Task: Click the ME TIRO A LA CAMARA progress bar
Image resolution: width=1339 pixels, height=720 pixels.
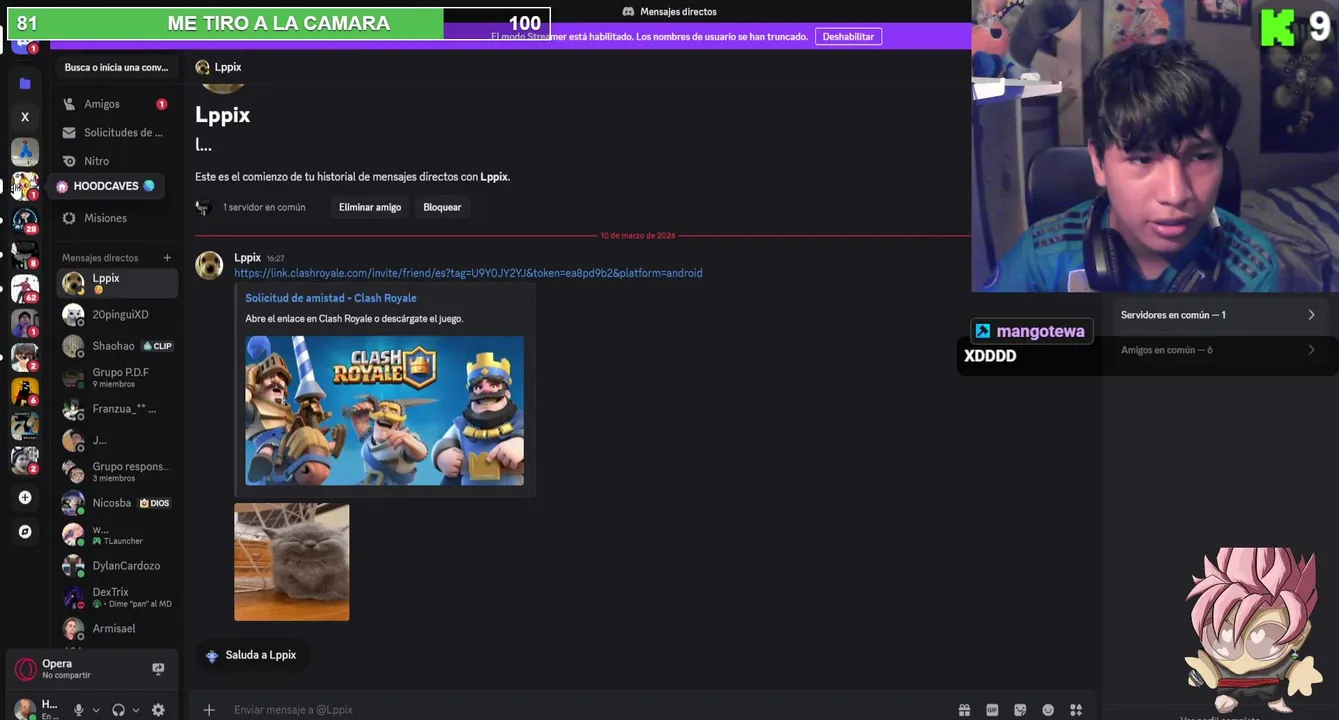Action: point(278,24)
